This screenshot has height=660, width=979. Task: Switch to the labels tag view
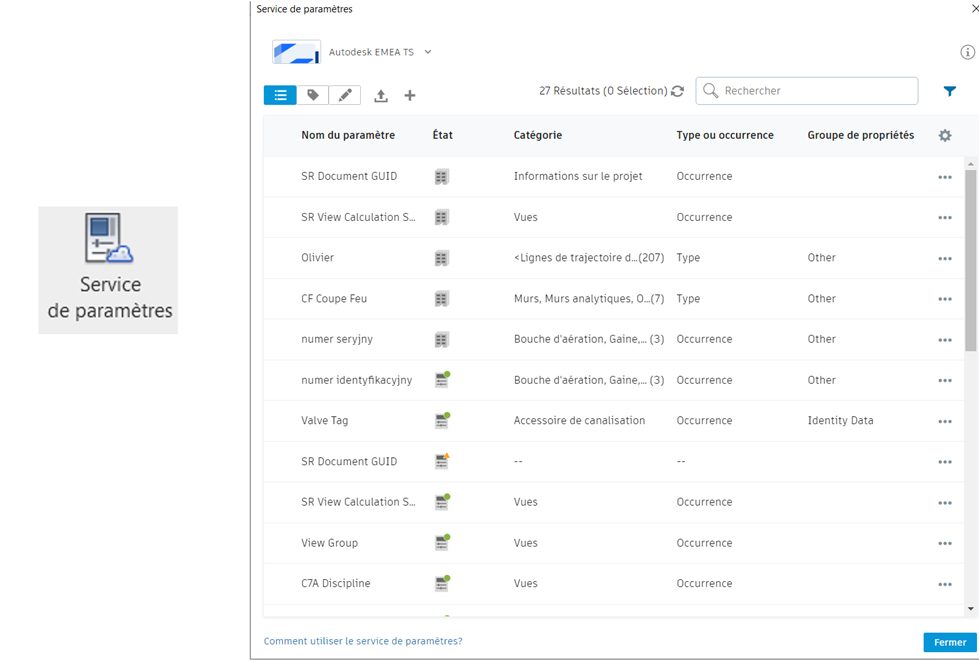tap(313, 95)
